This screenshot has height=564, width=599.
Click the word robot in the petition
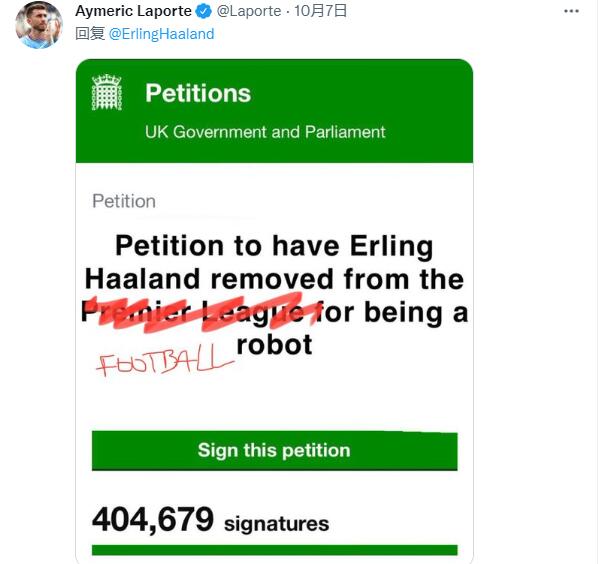tap(274, 345)
